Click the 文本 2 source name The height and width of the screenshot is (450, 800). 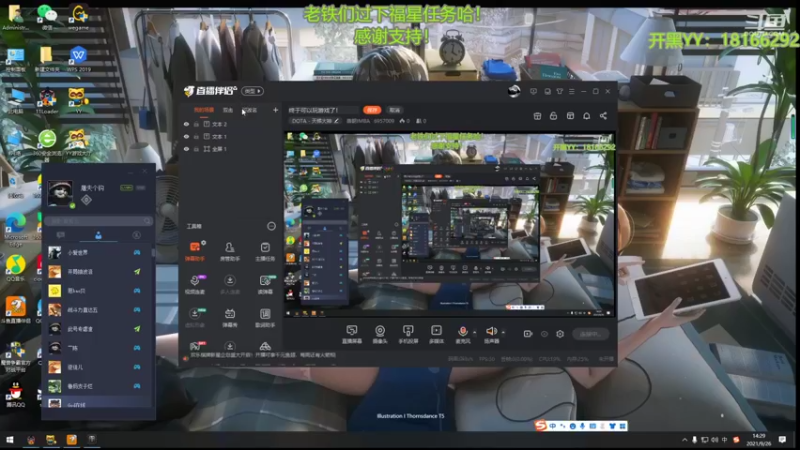coord(219,124)
